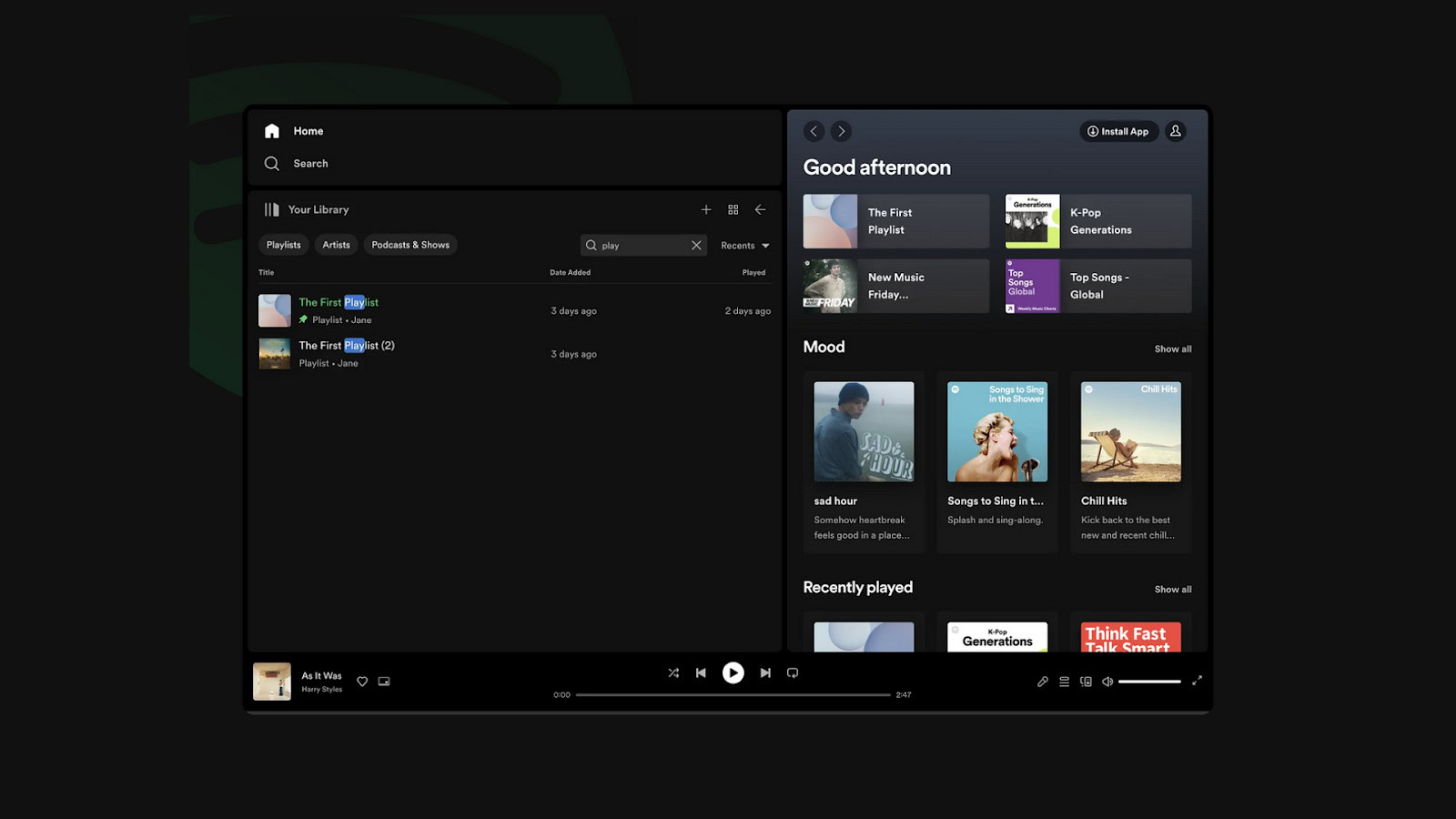Open the Home page
Viewport: 1456px width, 819px height.
pyautogui.click(x=294, y=131)
